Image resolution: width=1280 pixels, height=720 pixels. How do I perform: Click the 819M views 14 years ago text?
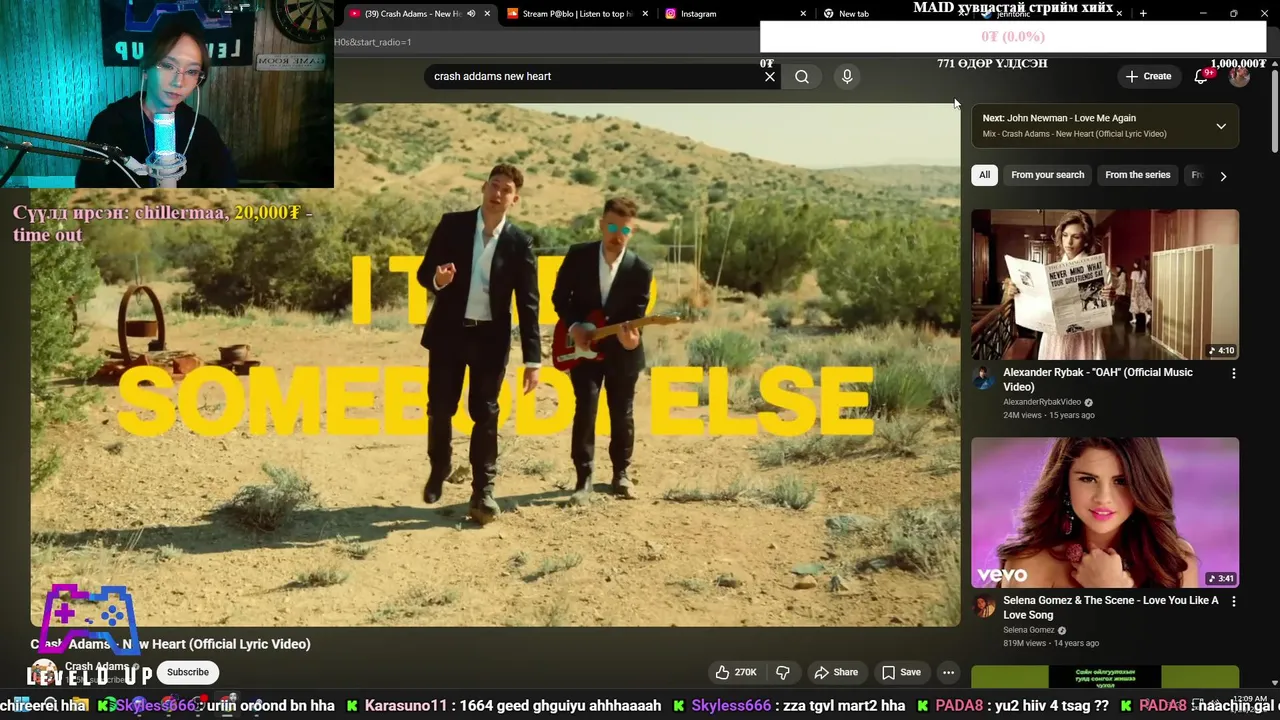[1051, 643]
